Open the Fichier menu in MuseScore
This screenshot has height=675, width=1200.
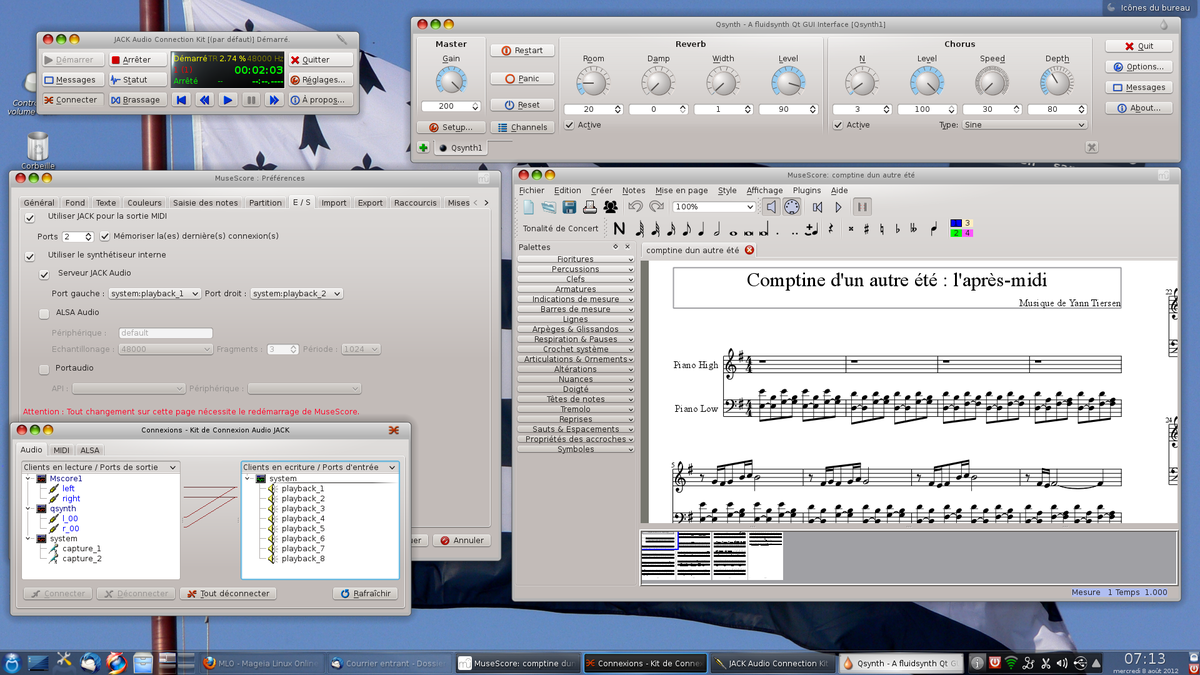click(x=532, y=190)
